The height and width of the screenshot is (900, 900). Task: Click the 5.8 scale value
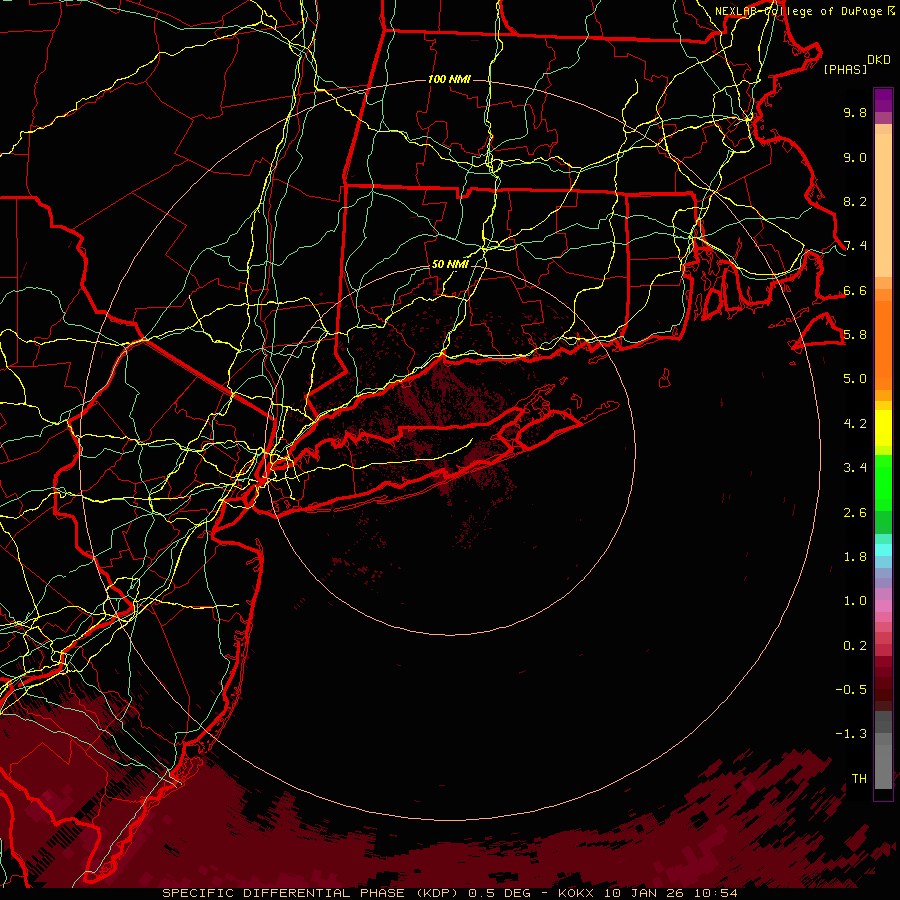pos(855,335)
